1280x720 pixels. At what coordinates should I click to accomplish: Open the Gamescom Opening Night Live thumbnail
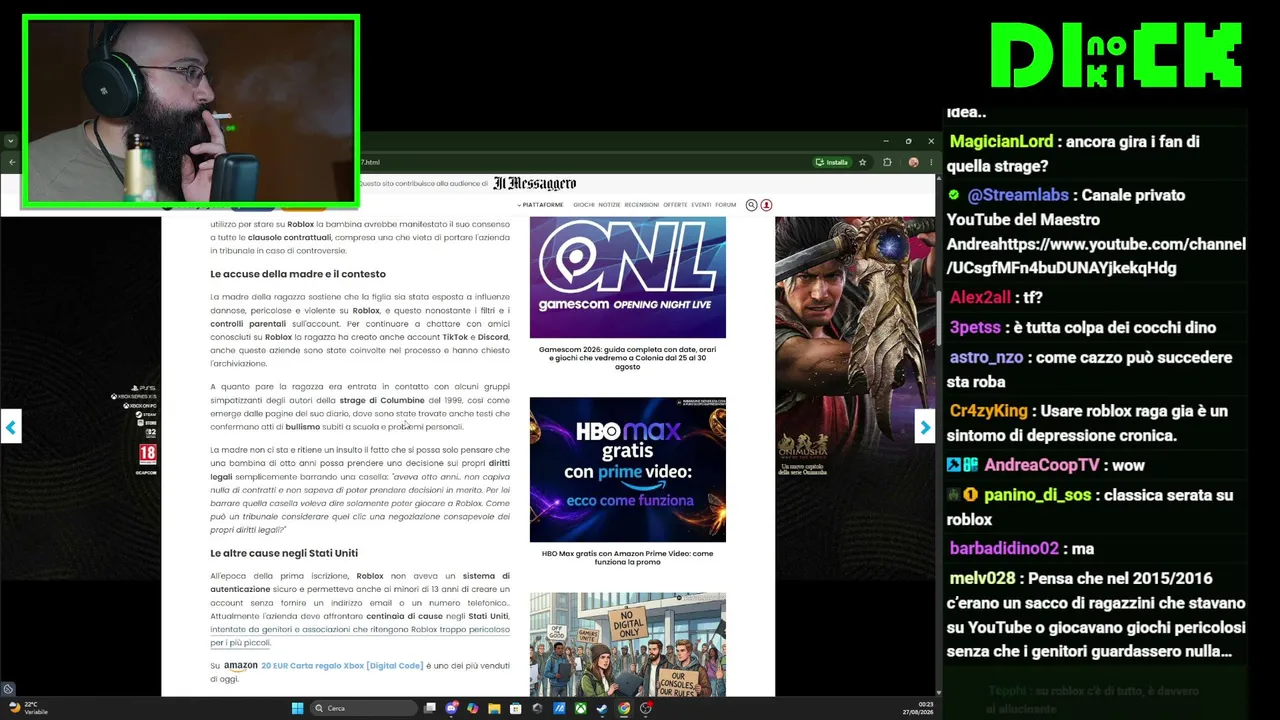pyautogui.click(x=628, y=278)
